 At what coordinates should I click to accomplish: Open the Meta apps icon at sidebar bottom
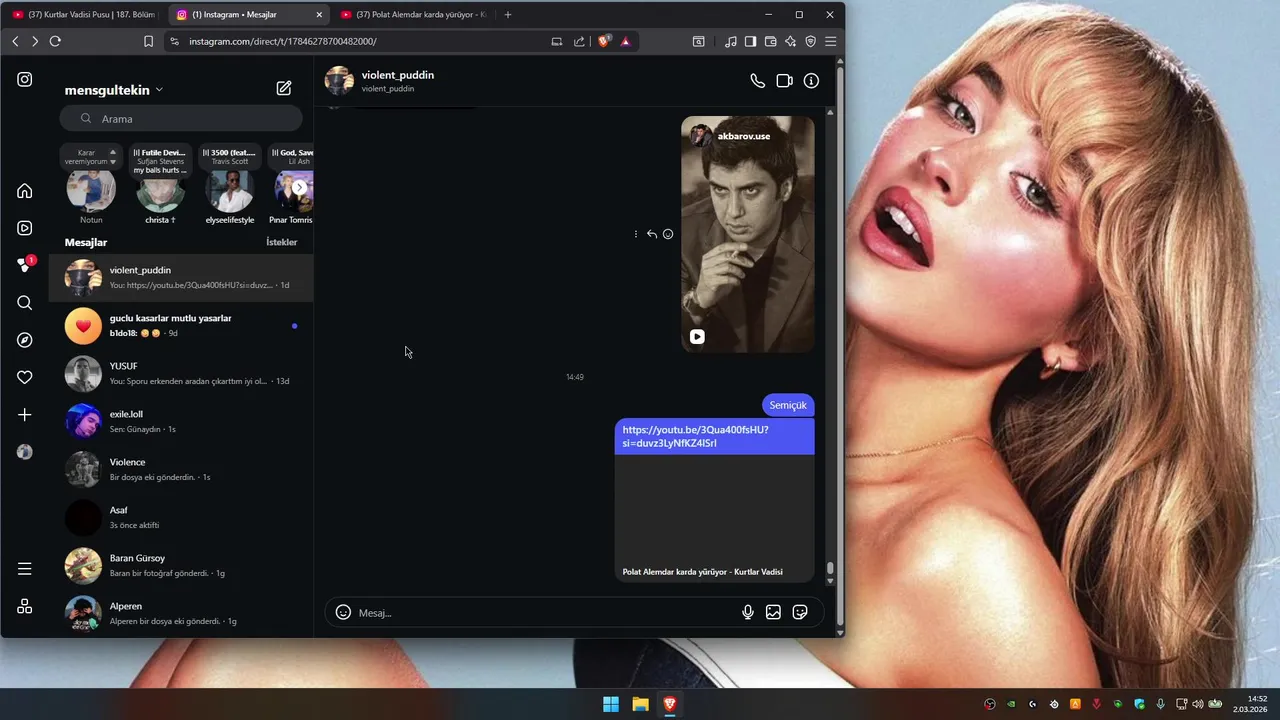tap(25, 606)
